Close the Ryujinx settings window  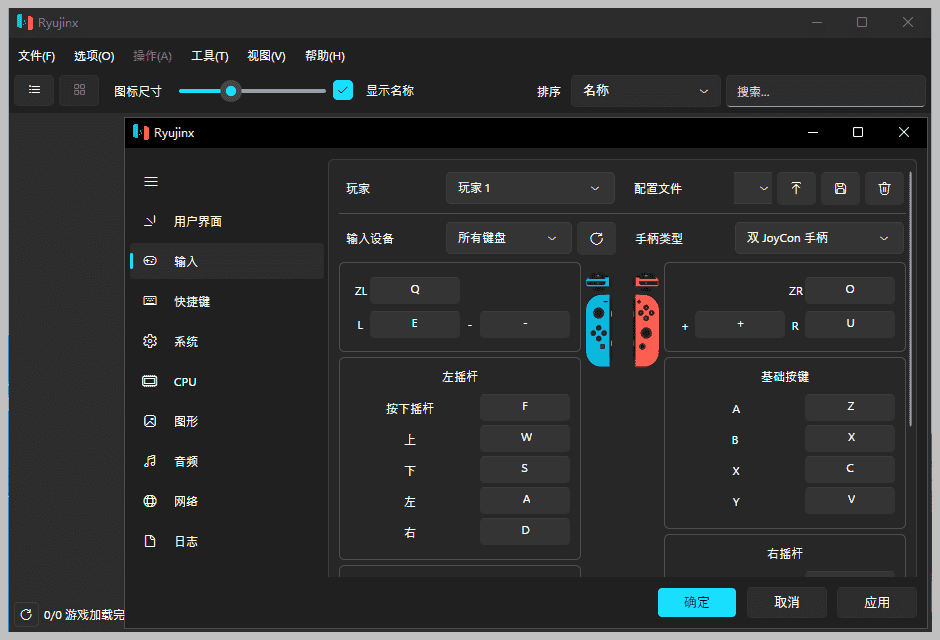click(x=904, y=132)
